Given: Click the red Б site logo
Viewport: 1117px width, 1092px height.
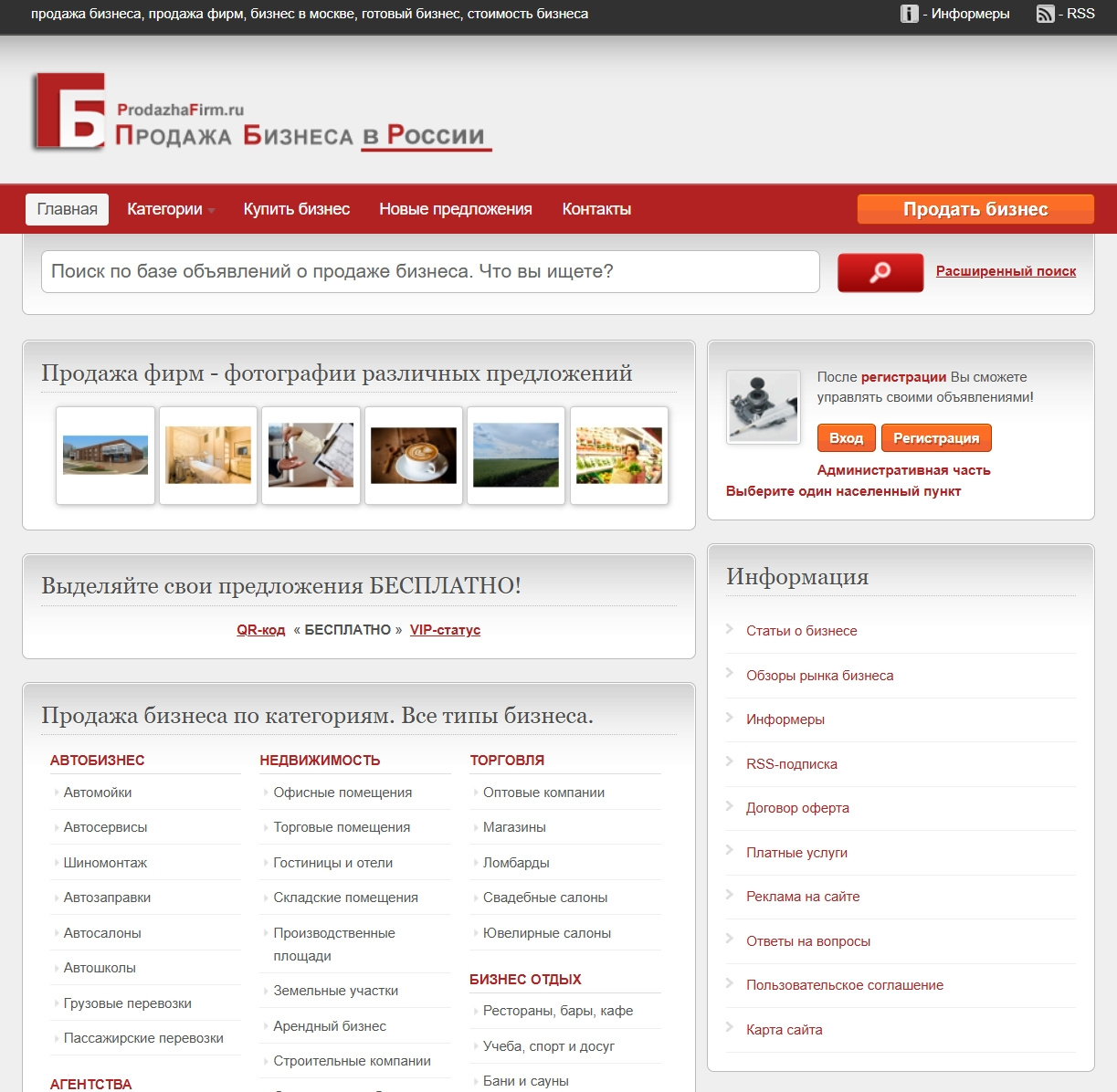Looking at the screenshot, I should pyautogui.click(x=68, y=111).
